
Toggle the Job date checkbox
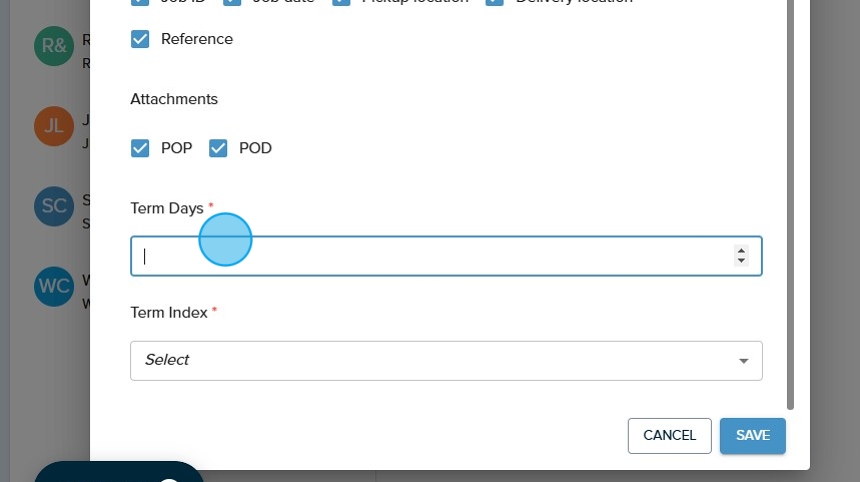pyautogui.click(x=232, y=2)
